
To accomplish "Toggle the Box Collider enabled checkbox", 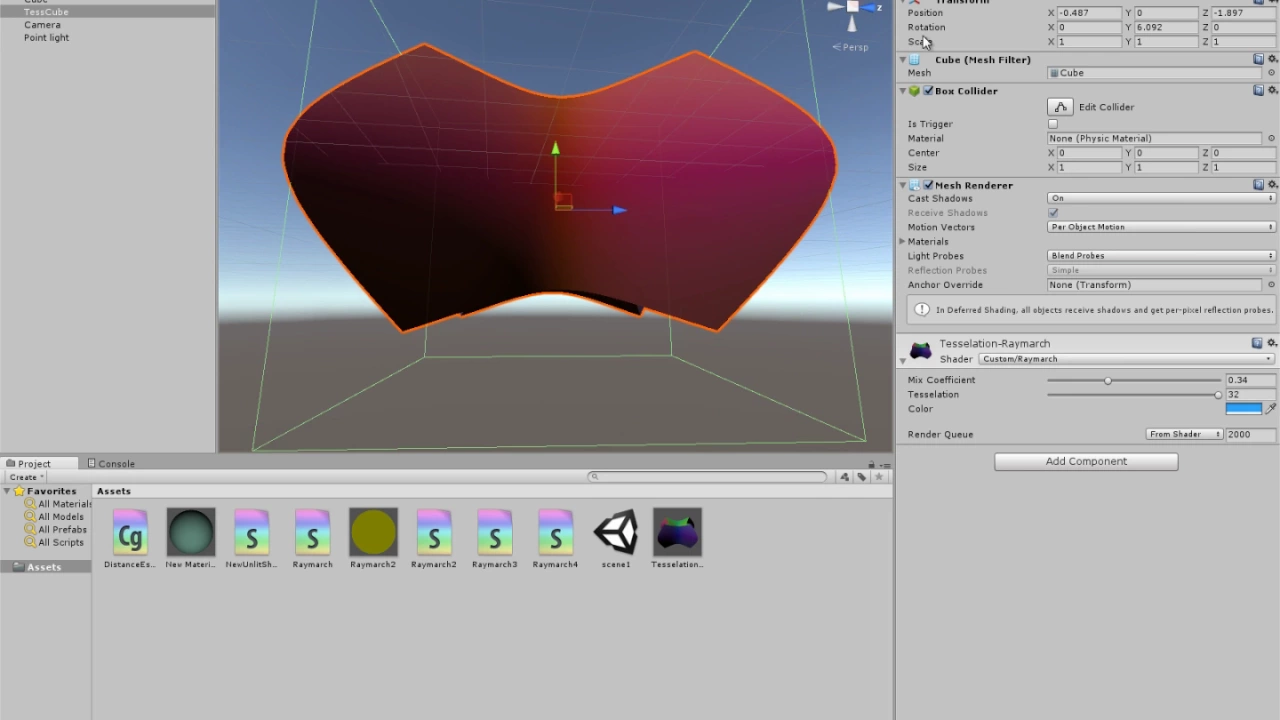I will [928, 91].
